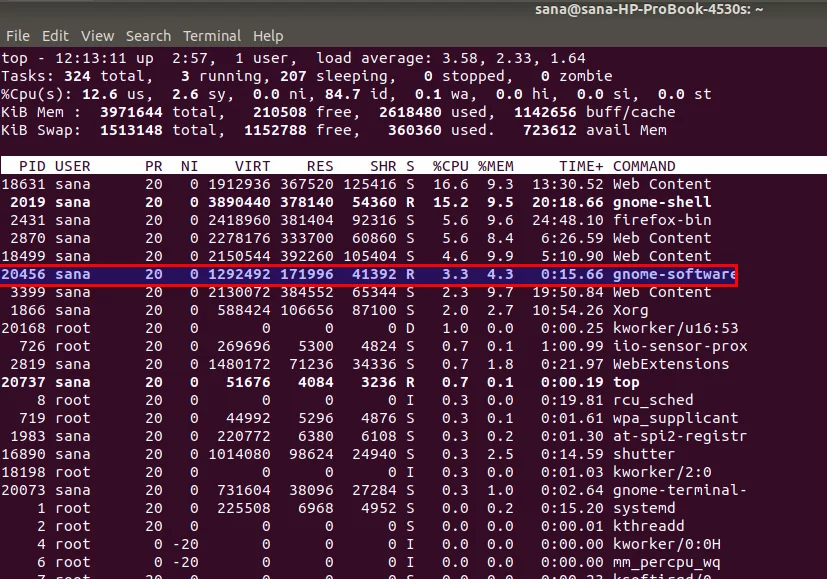Click the SHR column header
The image size is (827, 579).
click(383, 166)
